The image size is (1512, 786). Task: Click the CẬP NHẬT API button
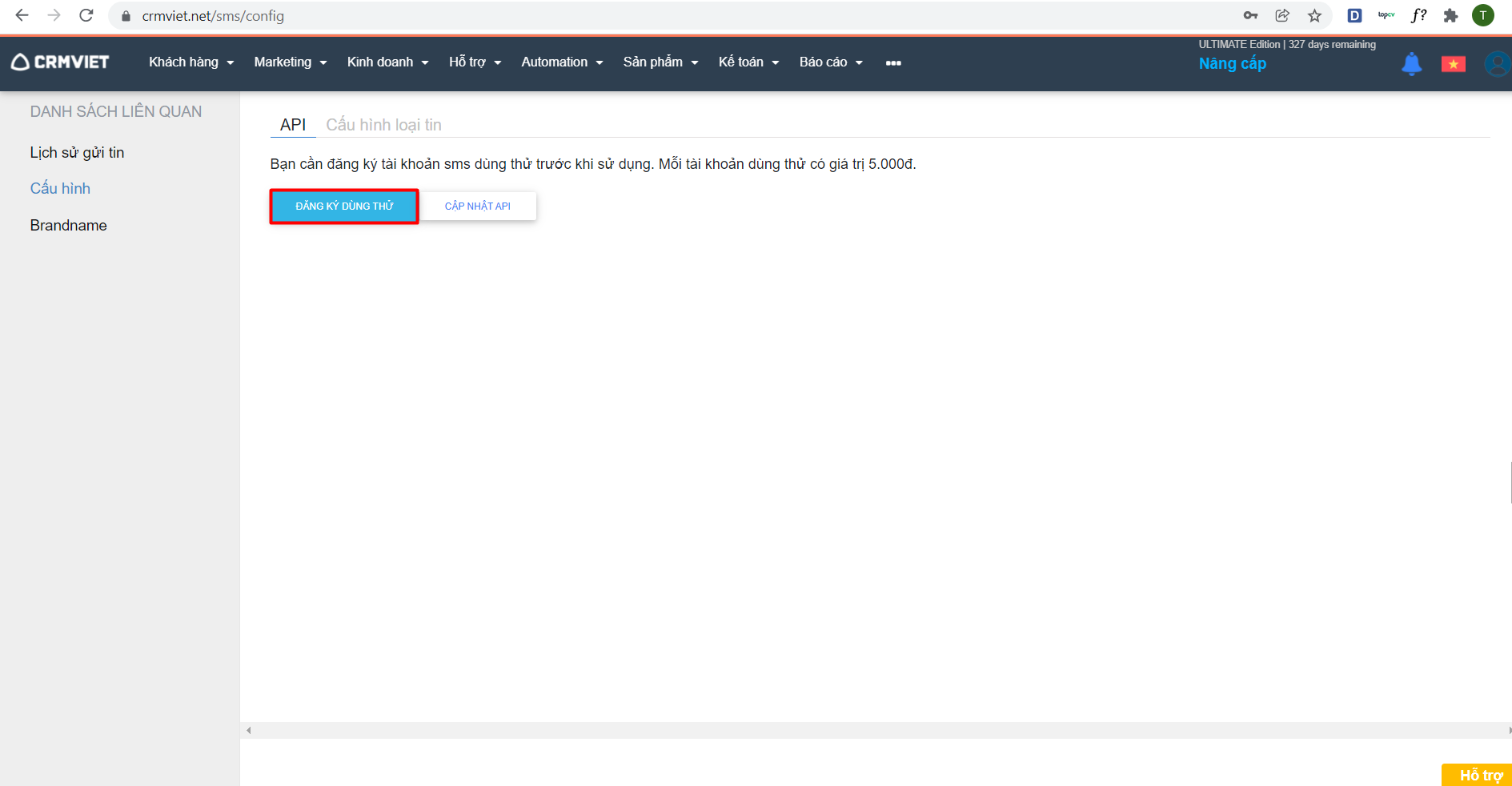478,207
